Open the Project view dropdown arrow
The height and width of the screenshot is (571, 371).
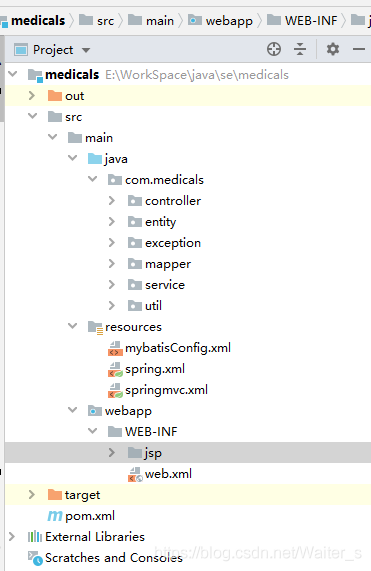tap(86, 50)
